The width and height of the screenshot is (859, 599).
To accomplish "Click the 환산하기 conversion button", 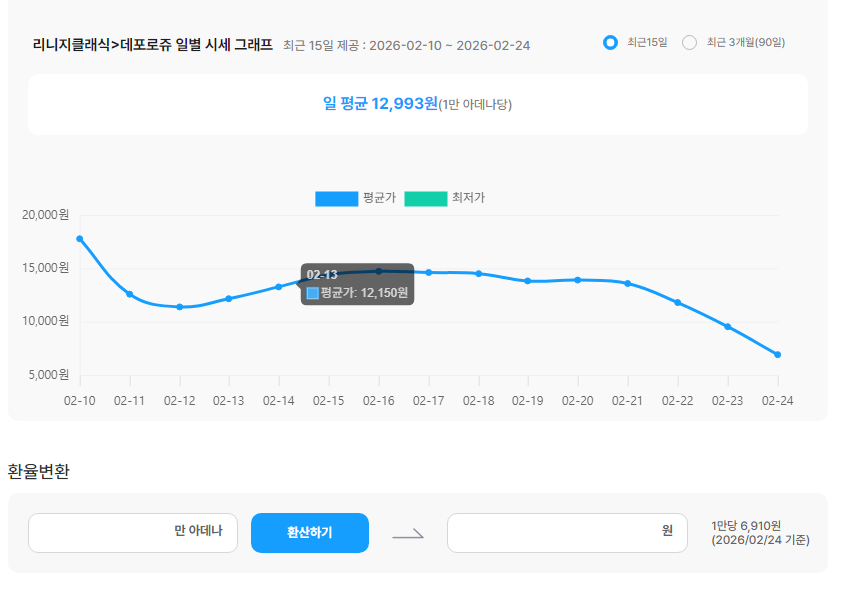I will 309,532.
